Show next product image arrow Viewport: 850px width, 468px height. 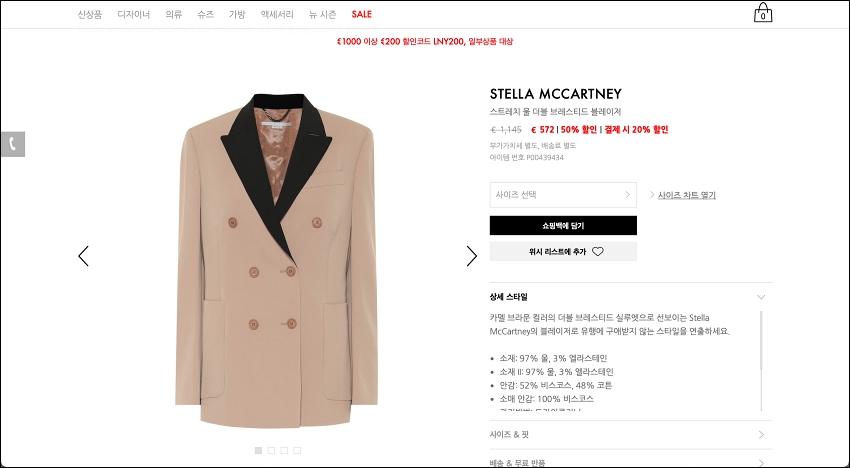click(x=472, y=256)
